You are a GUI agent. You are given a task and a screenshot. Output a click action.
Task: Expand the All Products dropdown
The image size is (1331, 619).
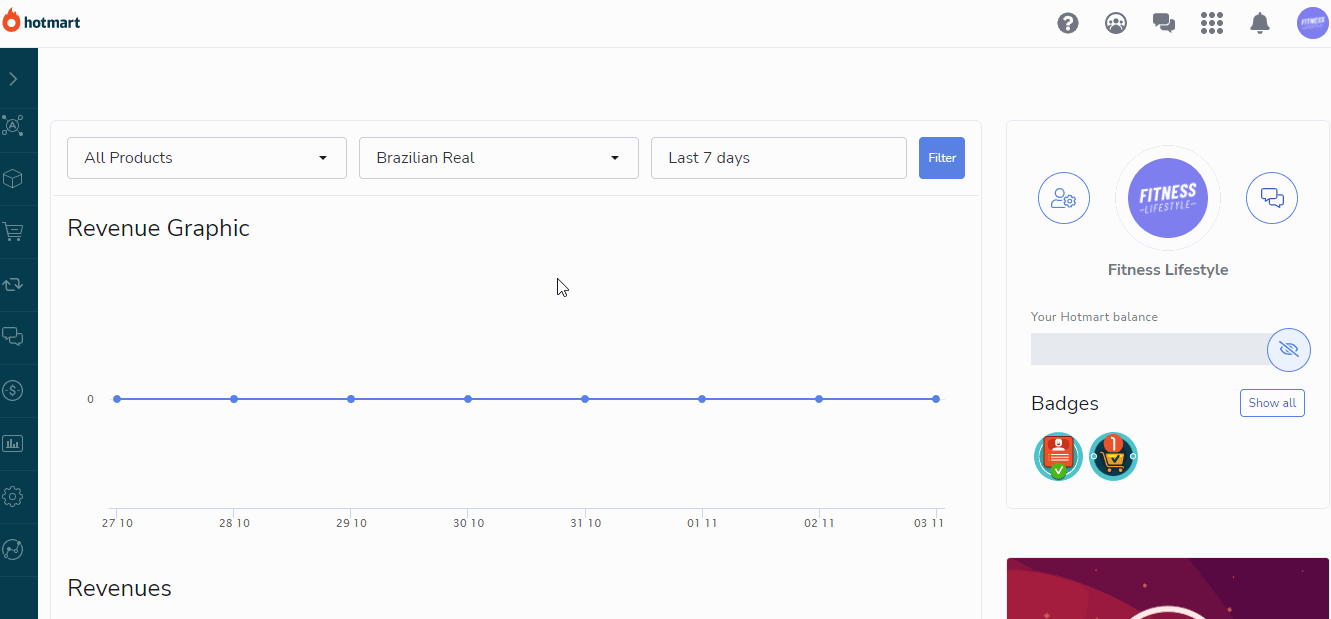coord(207,158)
